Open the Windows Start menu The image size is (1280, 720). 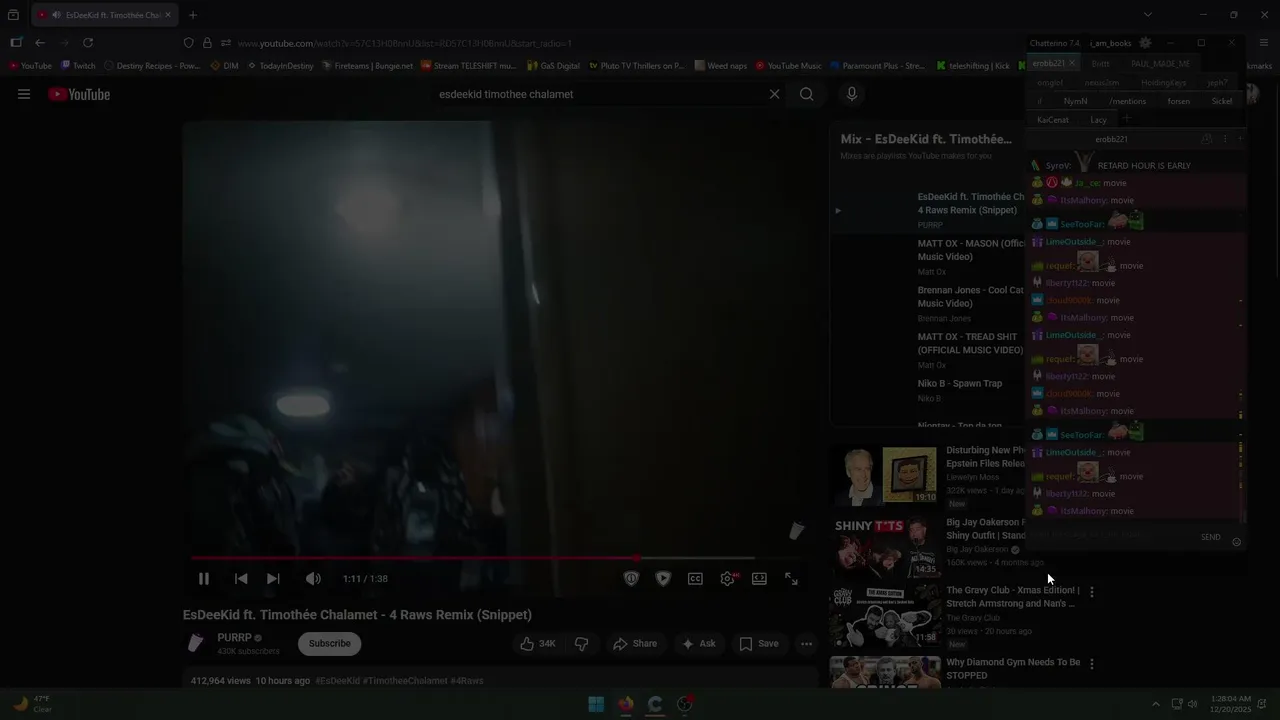(596, 704)
